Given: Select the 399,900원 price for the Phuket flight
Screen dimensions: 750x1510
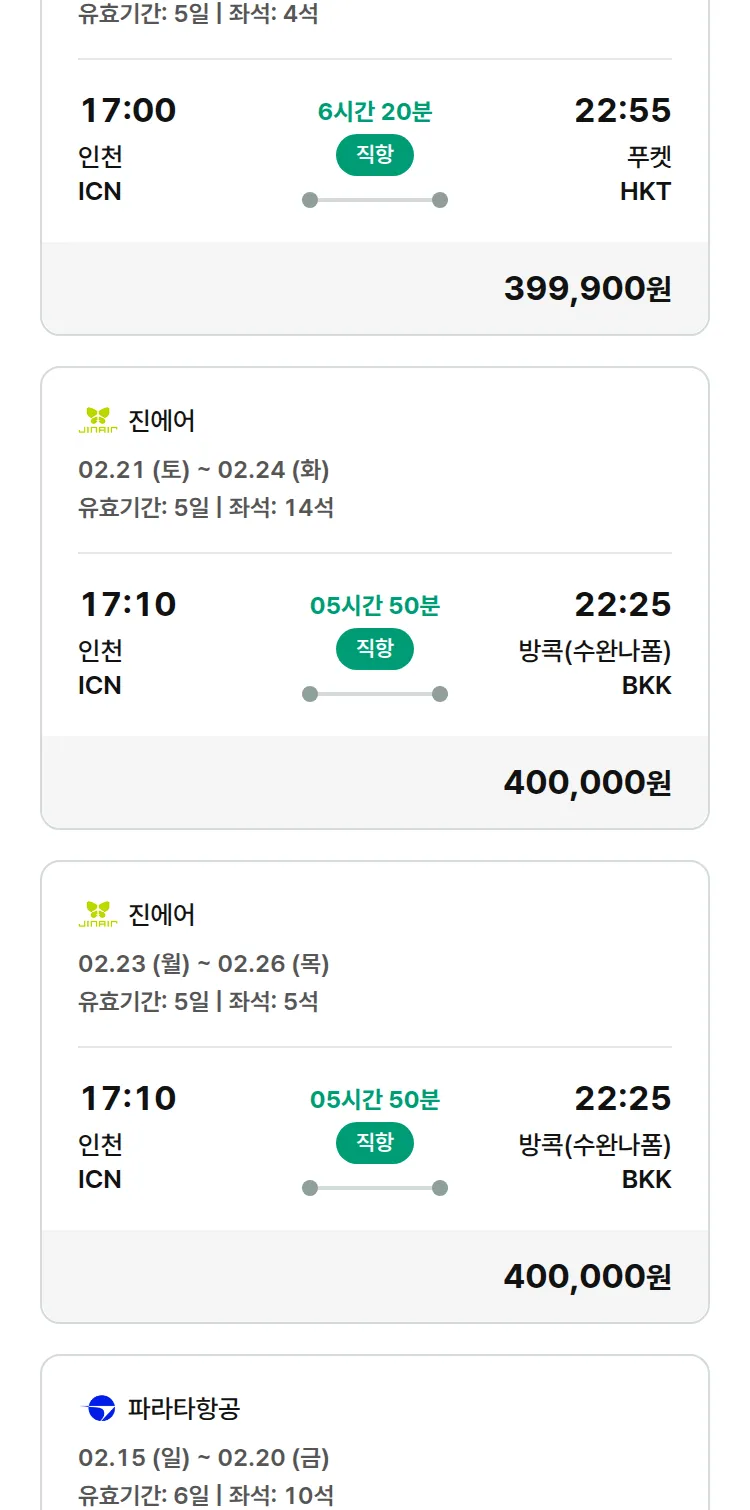Looking at the screenshot, I should [x=587, y=289].
